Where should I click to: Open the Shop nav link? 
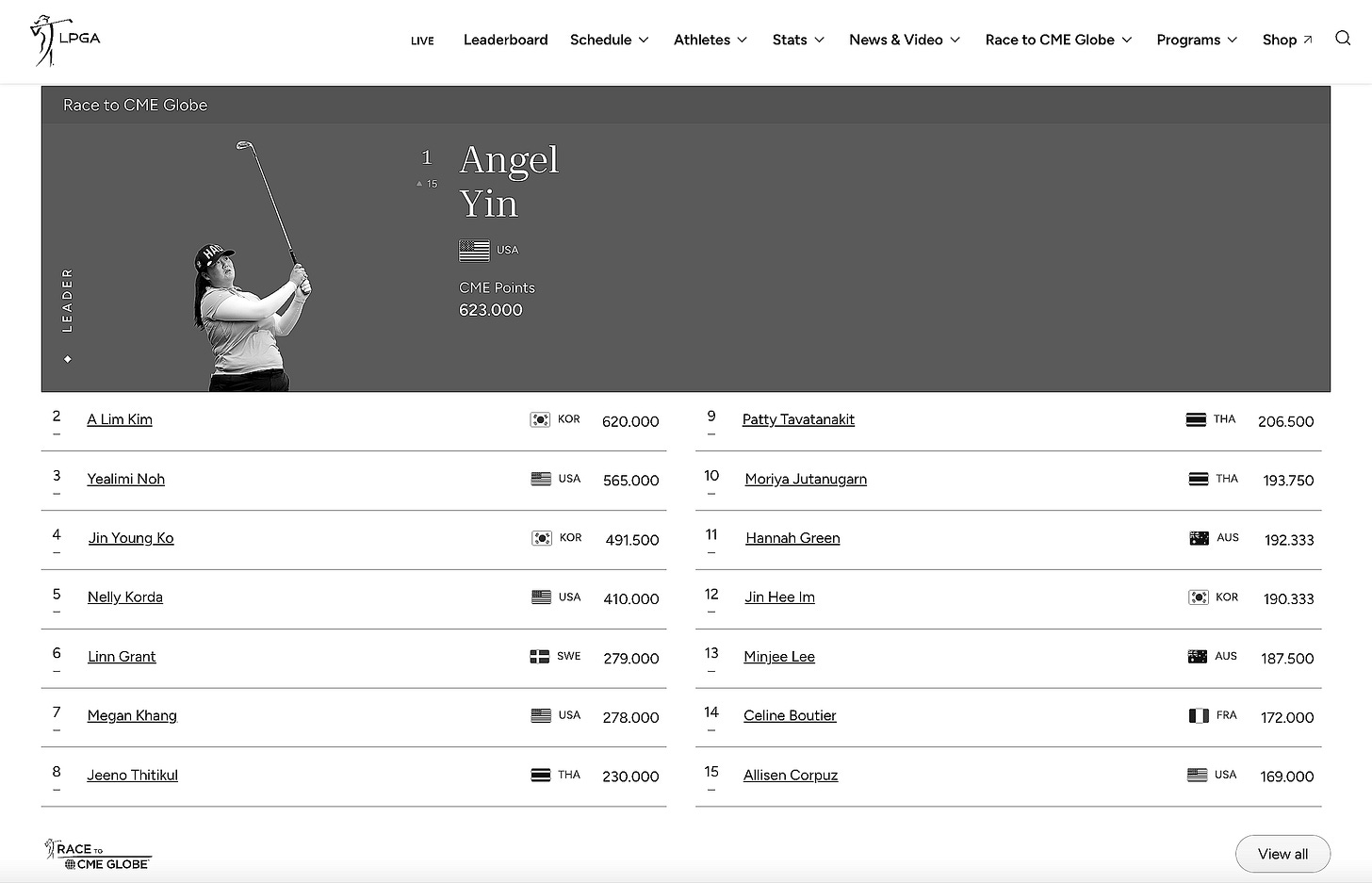point(1280,40)
